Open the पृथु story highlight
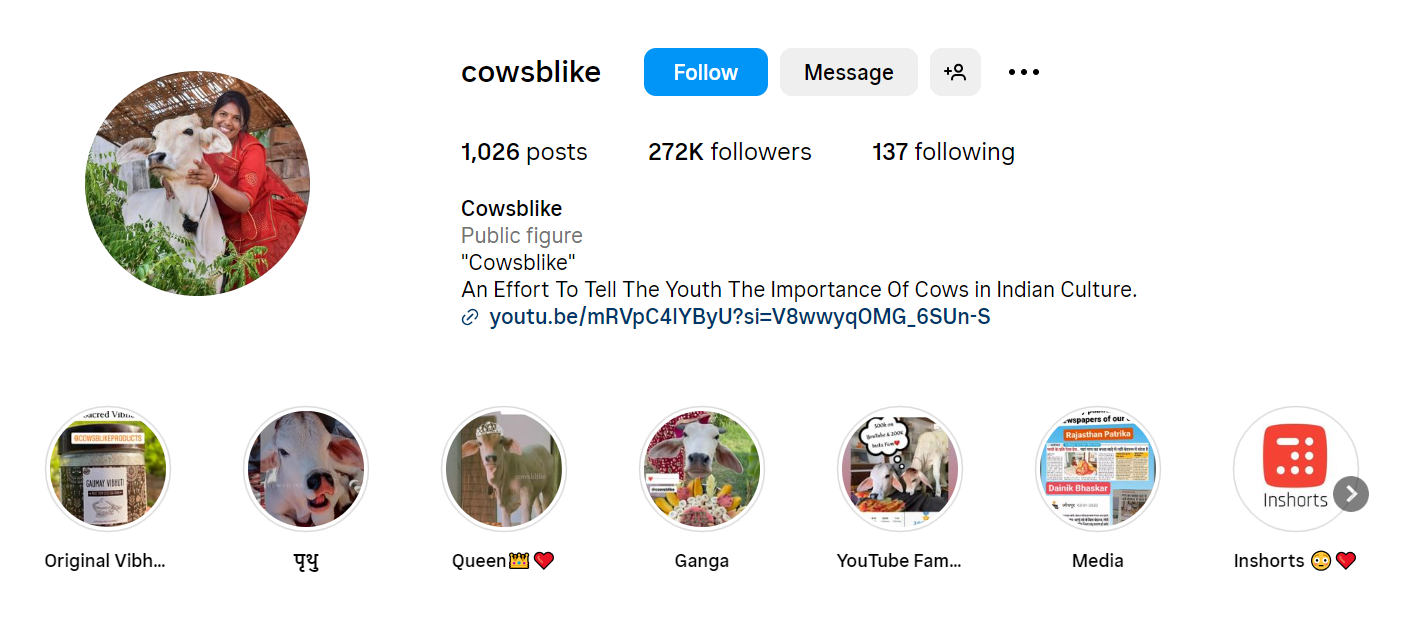1407x628 pixels. pyautogui.click(x=306, y=469)
